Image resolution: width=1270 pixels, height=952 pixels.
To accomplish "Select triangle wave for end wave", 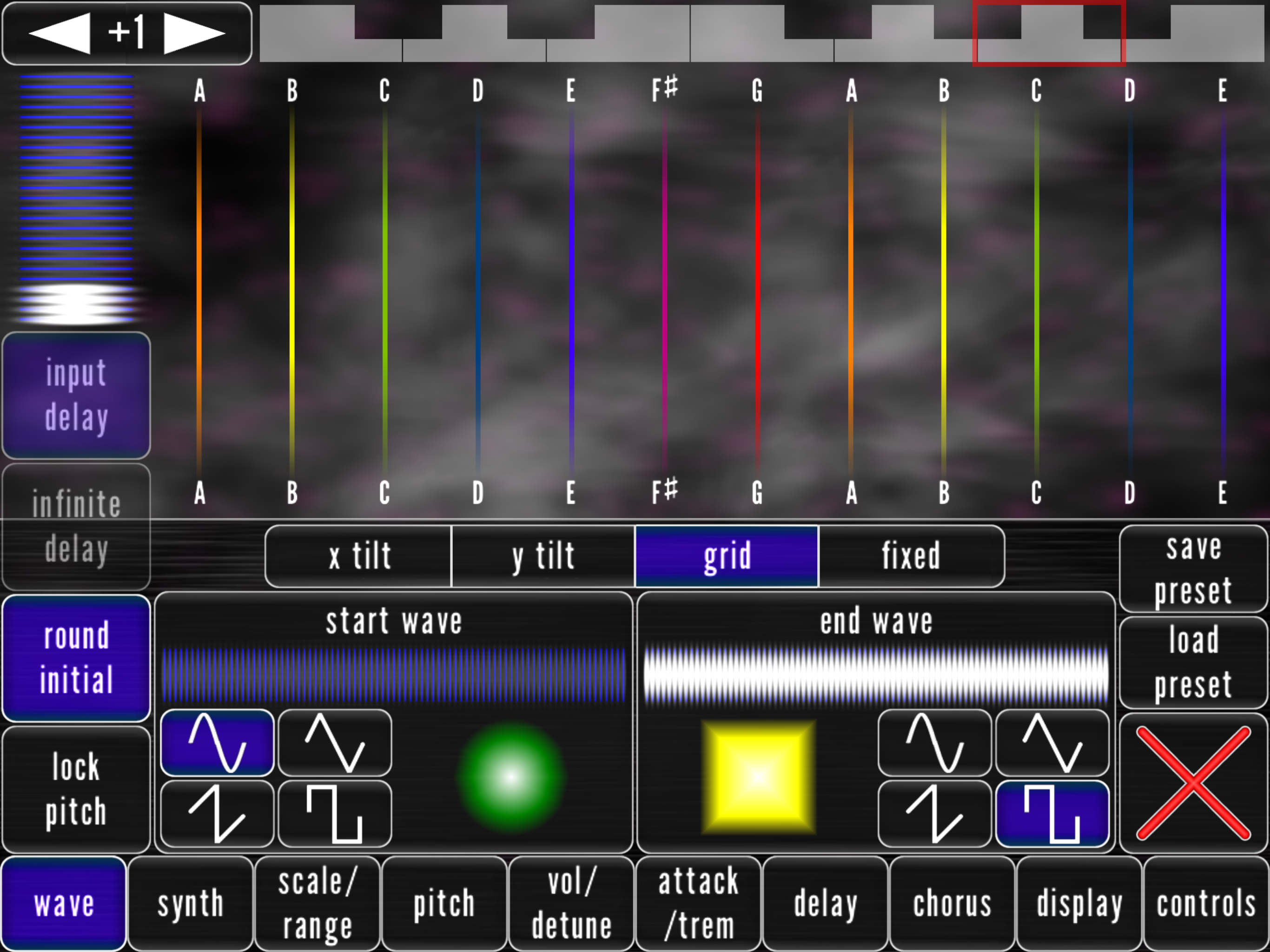I will 1052,742.
